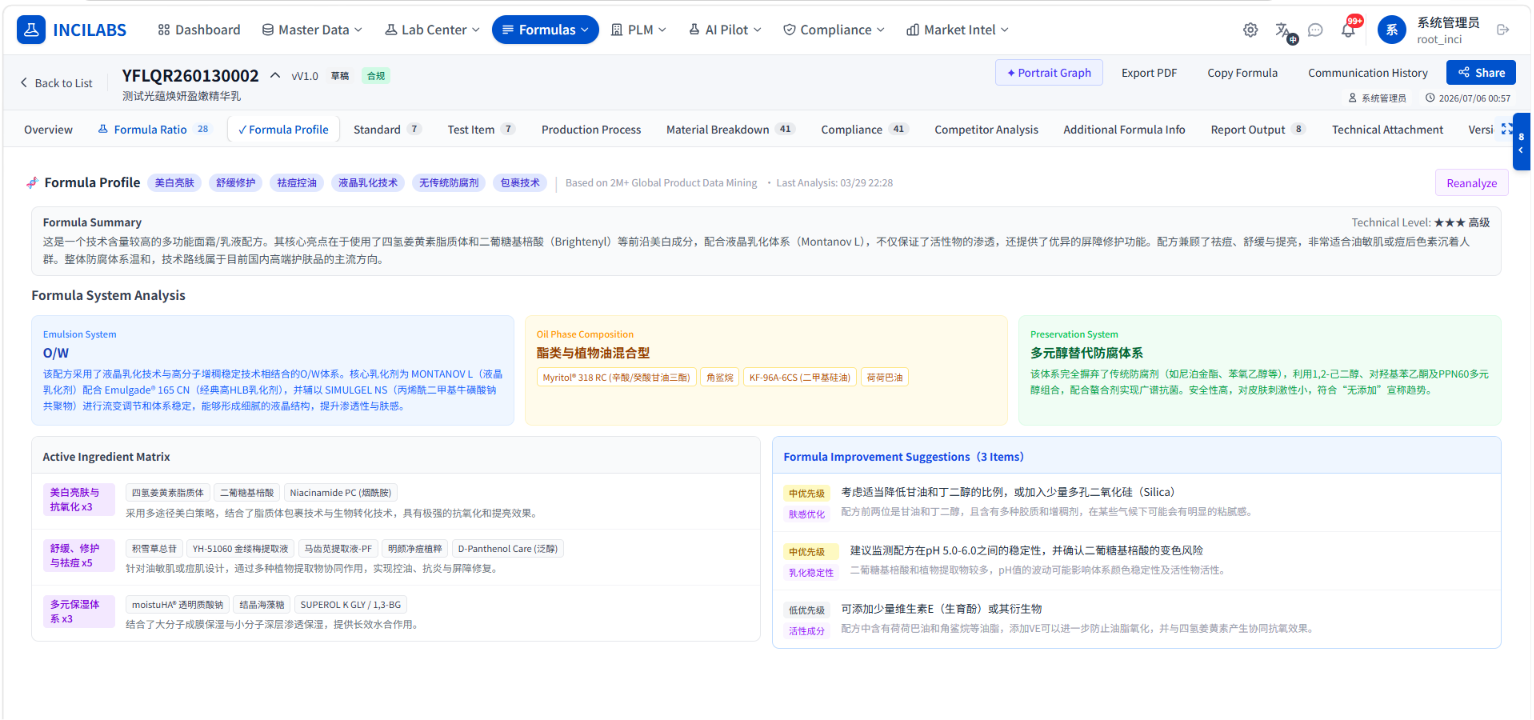Reanalyze the formula profile

[1471, 183]
